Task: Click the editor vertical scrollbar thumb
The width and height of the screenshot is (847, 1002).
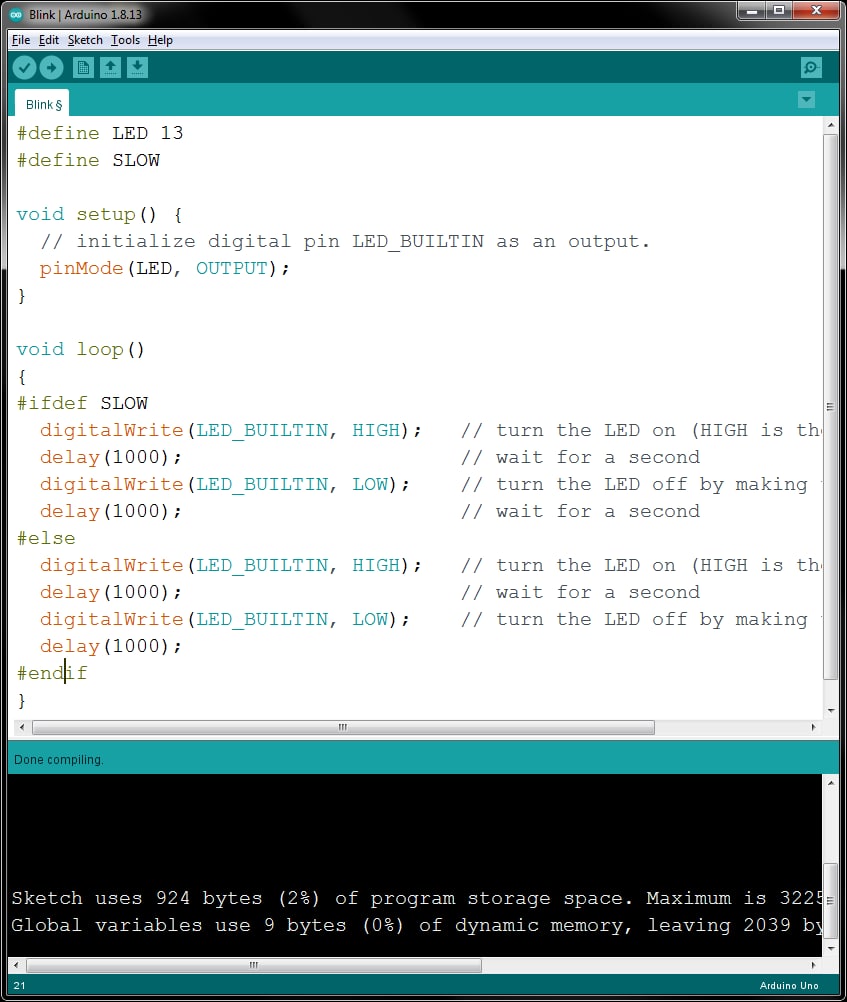Action: pos(830,406)
